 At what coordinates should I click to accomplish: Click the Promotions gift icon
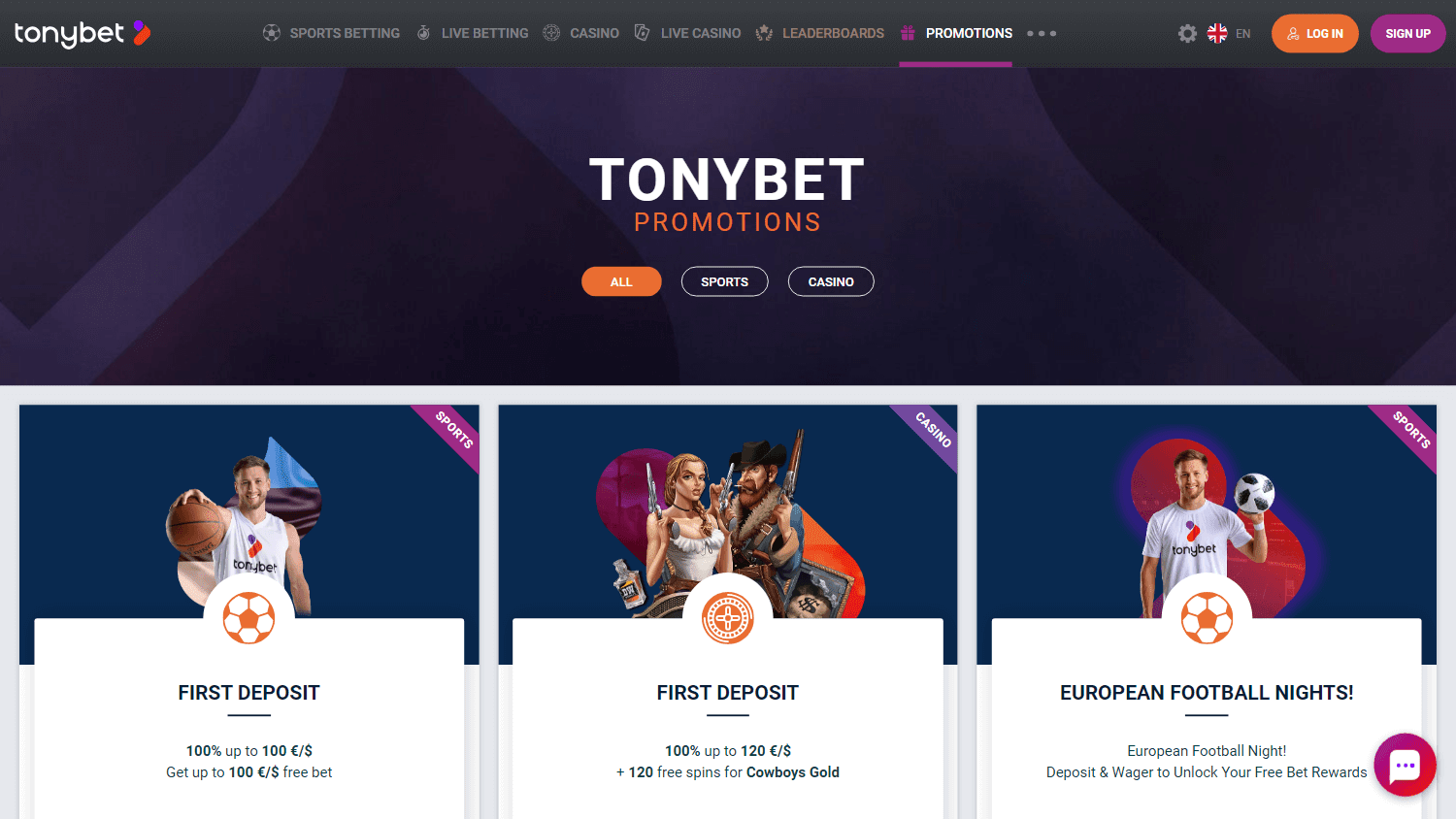[x=908, y=33]
